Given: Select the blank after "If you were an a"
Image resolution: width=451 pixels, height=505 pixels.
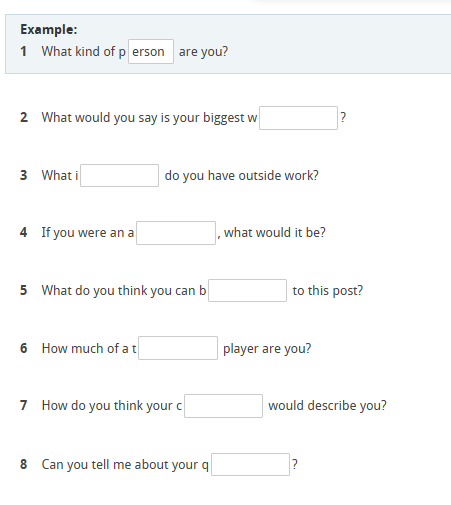Looking at the screenshot, I should [176, 233].
